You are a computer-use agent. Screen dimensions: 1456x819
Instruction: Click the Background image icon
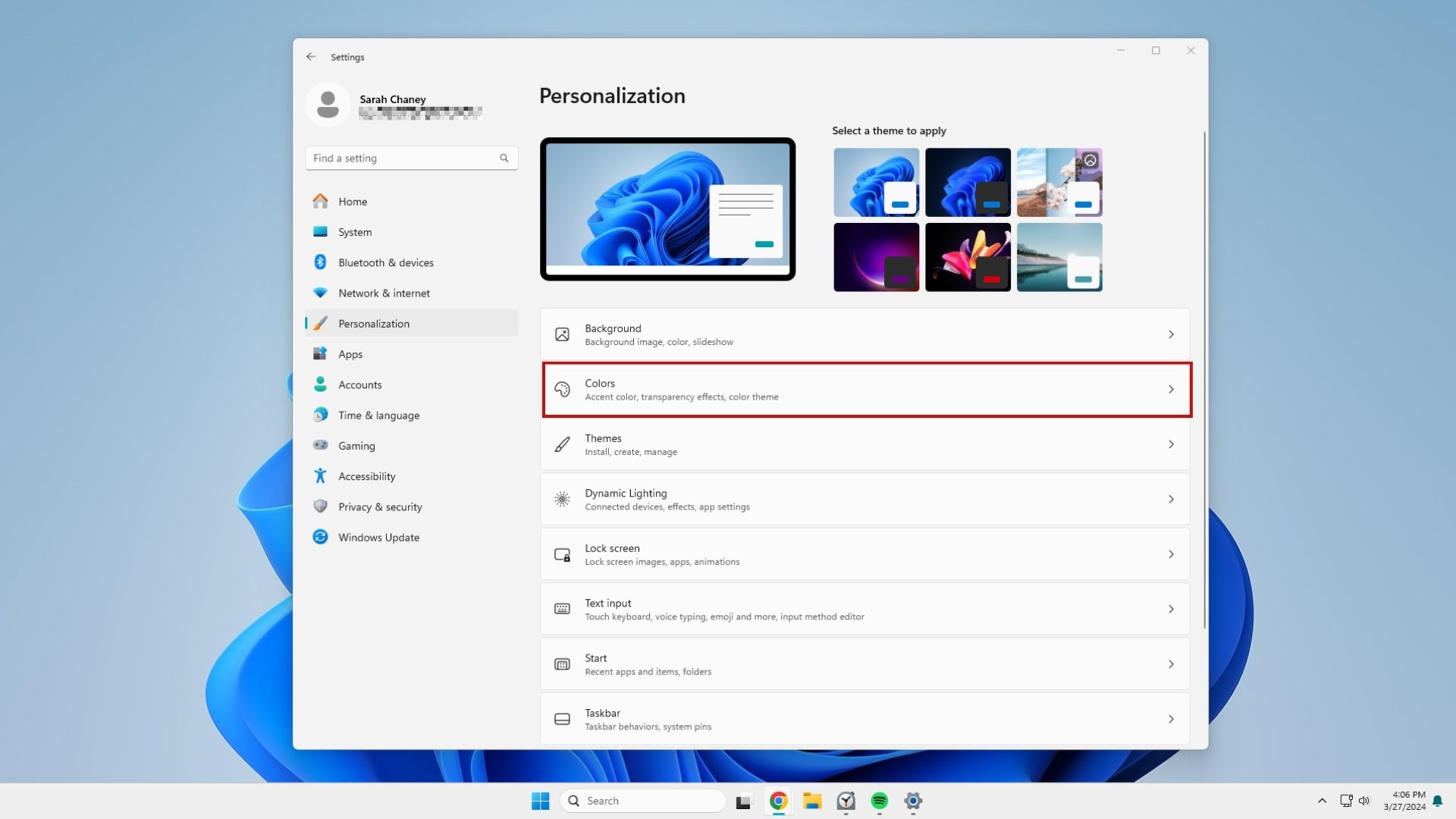click(x=562, y=334)
